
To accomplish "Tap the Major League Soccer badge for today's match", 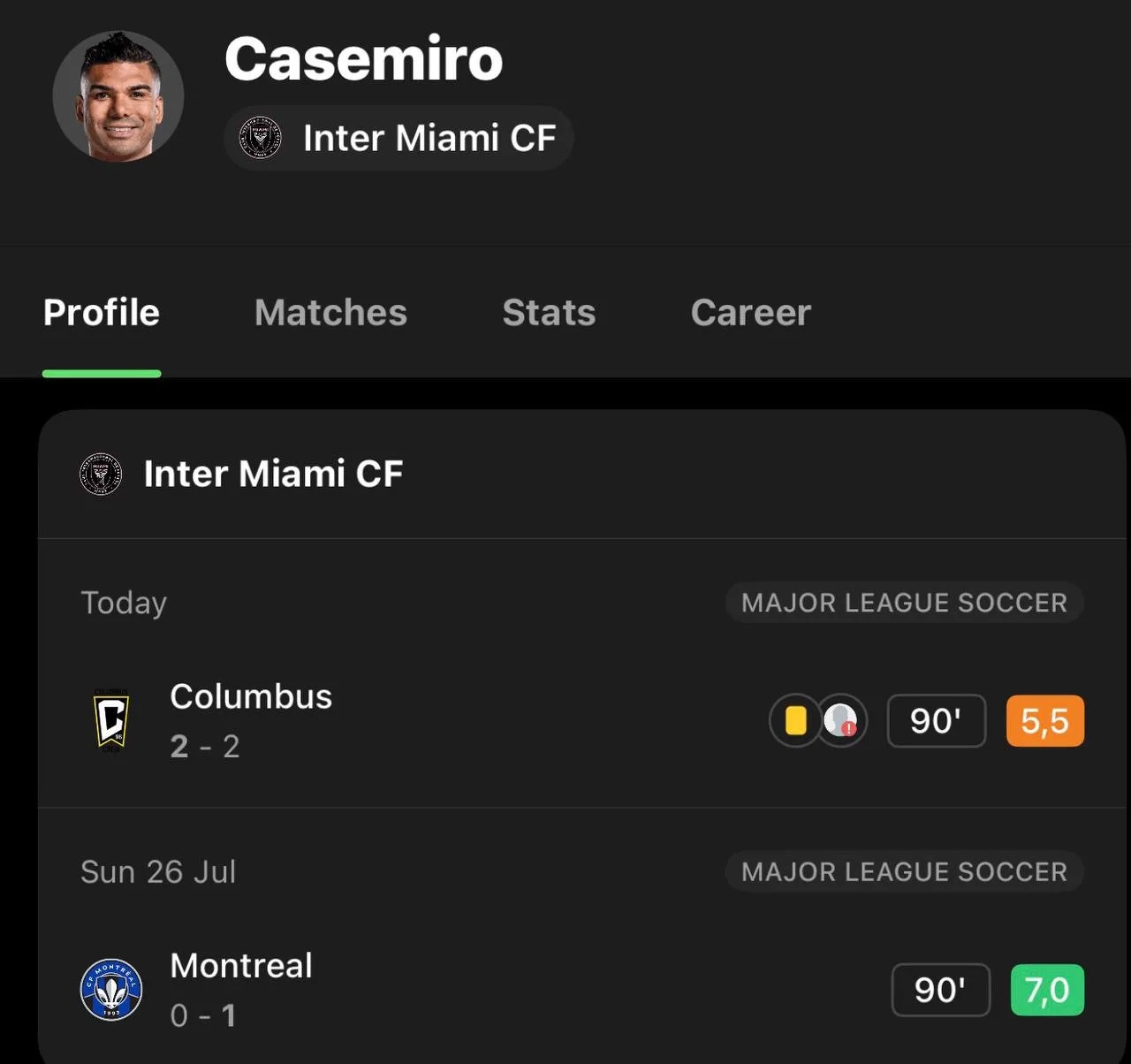I will (x=904, y=603).
